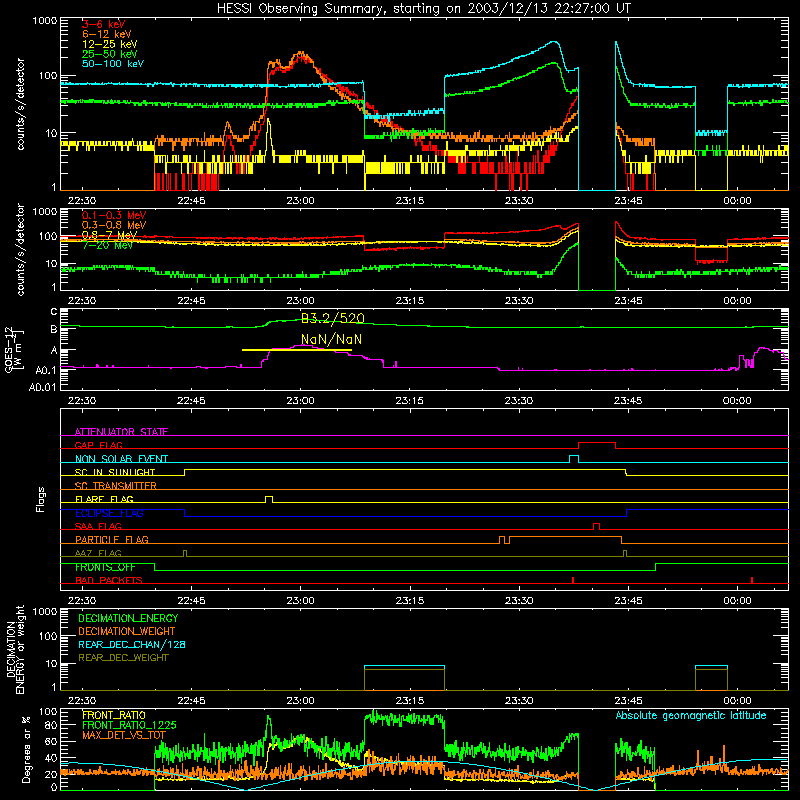800x800 pixels.
Task: Select the FLARE_FLAG label
Action: coord(104,499)
